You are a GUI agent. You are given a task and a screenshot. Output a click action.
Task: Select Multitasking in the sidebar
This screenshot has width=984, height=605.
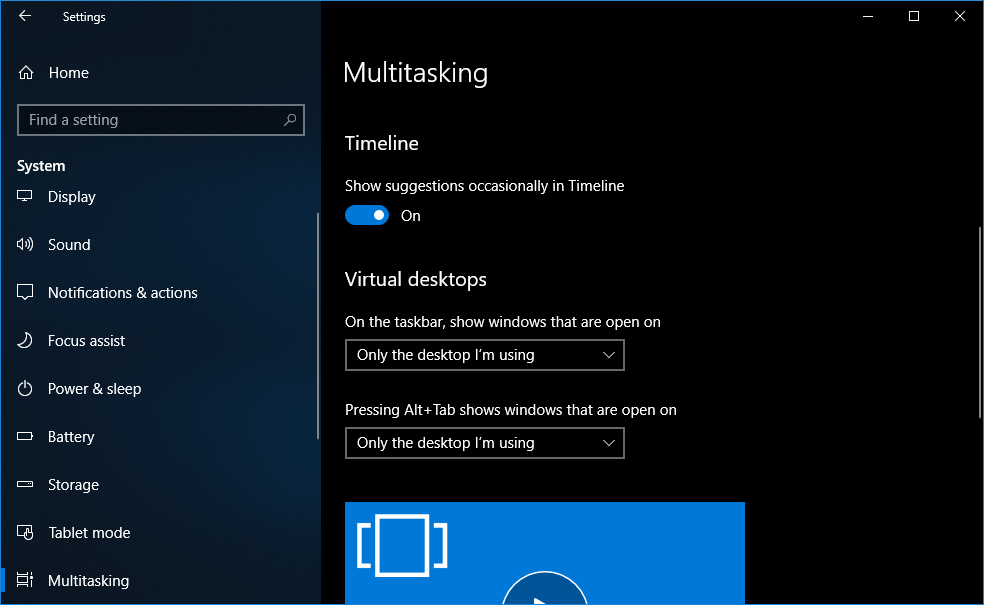tap(88, 581)
